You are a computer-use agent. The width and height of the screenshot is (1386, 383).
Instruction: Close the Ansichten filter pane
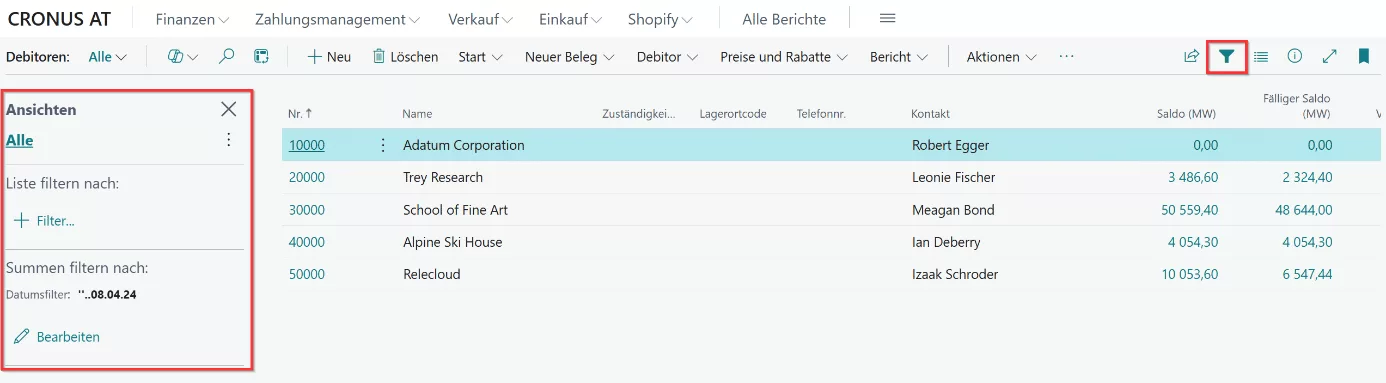click(229, 109)
